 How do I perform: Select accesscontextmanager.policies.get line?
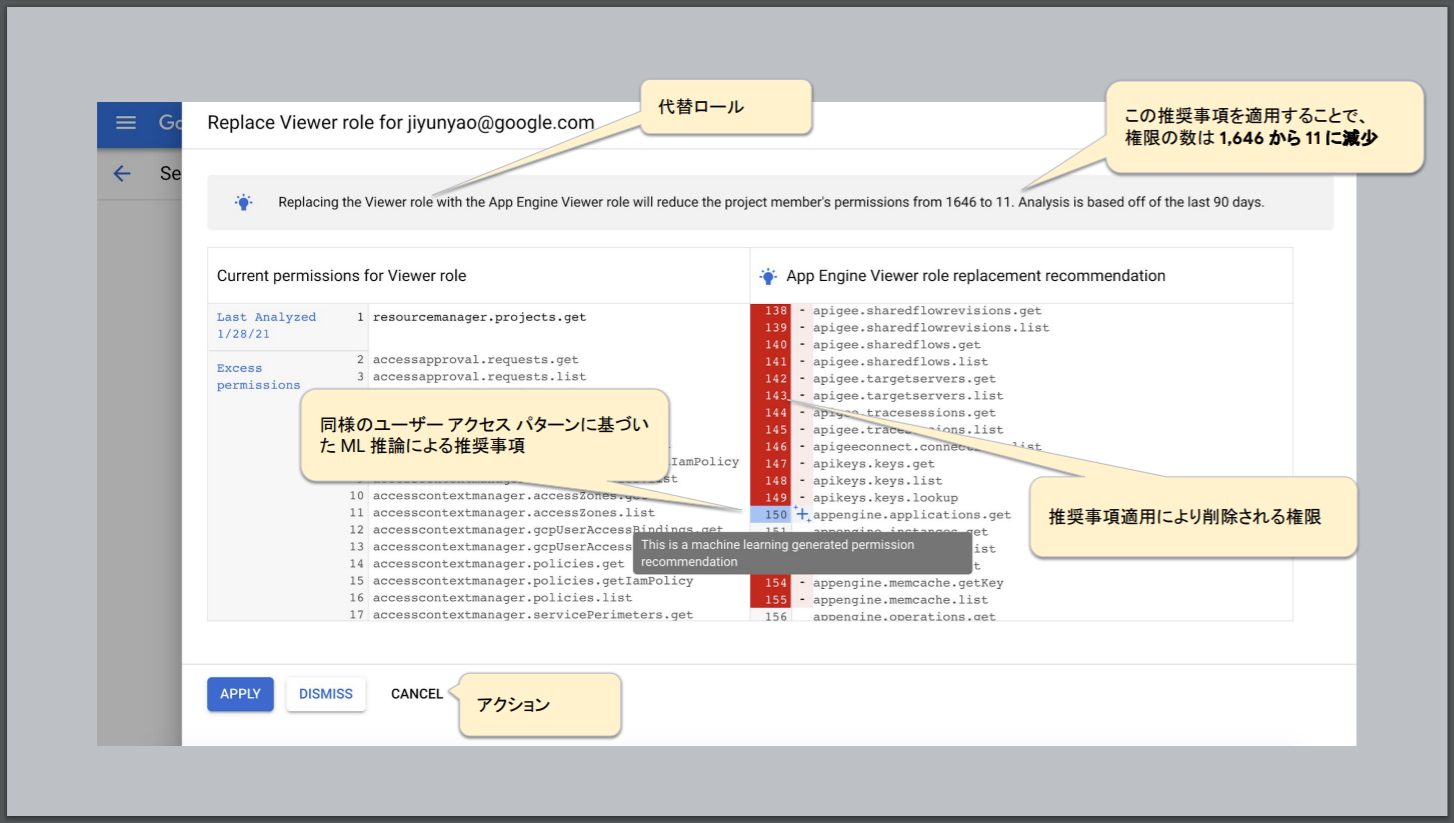498,564
